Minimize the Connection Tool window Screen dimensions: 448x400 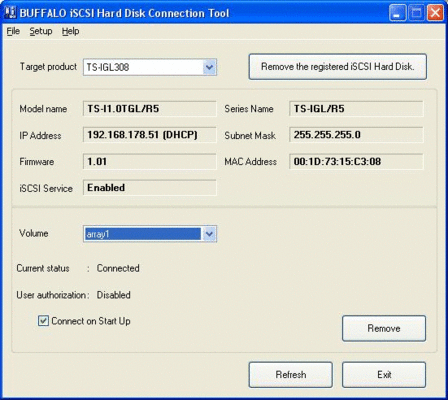[397, 13]
